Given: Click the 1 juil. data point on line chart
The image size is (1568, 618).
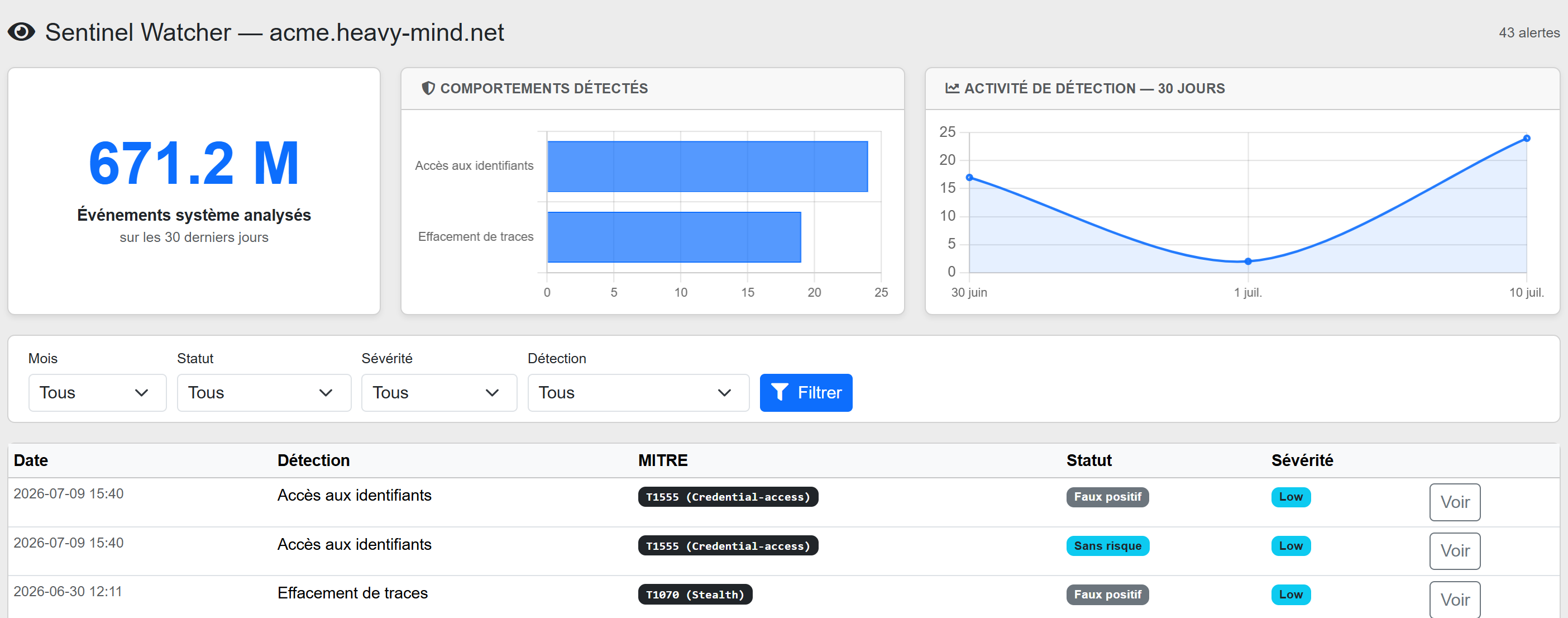Looking at the screenshot, I should point(1248,261).
